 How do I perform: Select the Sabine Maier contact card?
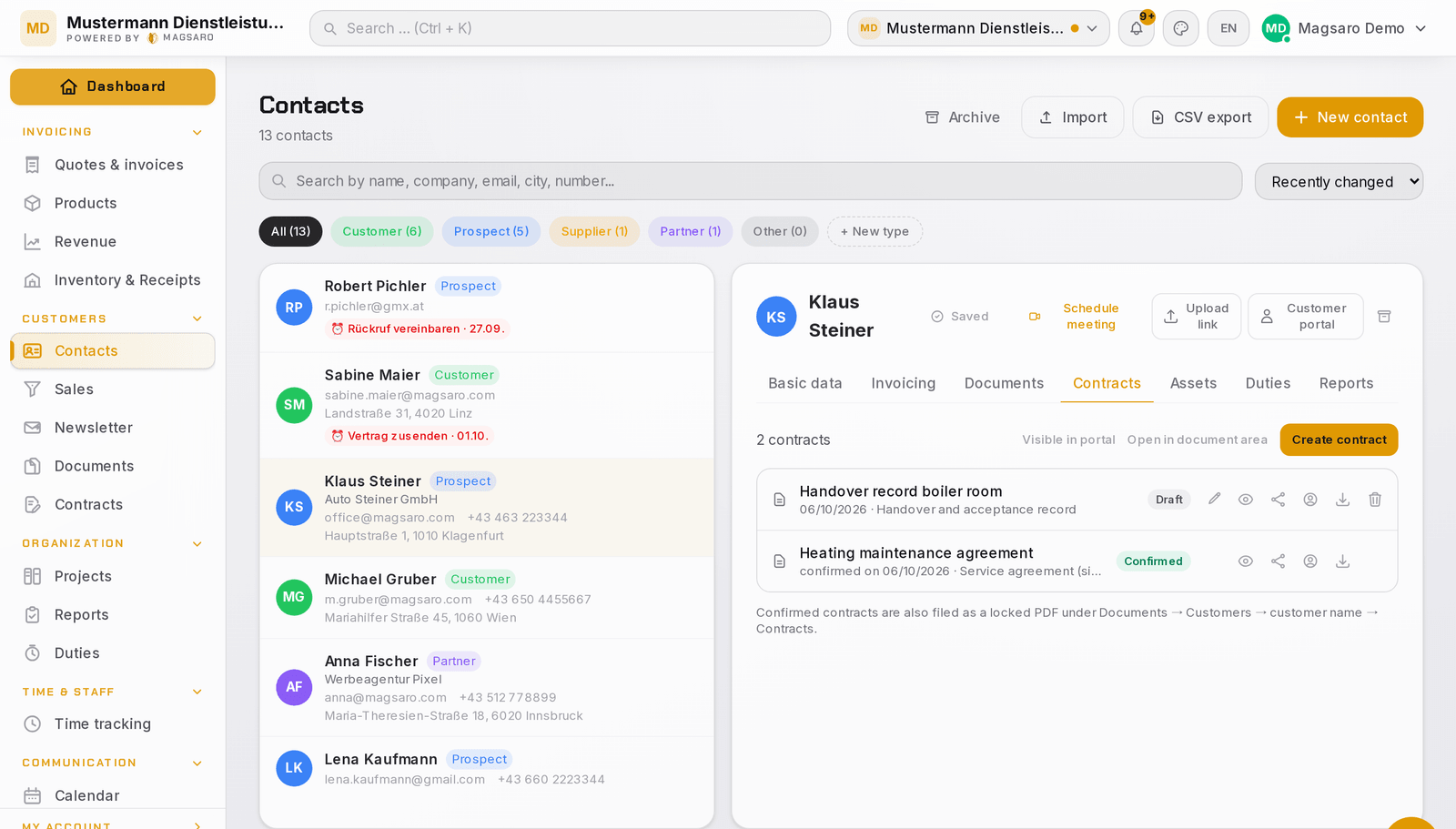[487, 405]
